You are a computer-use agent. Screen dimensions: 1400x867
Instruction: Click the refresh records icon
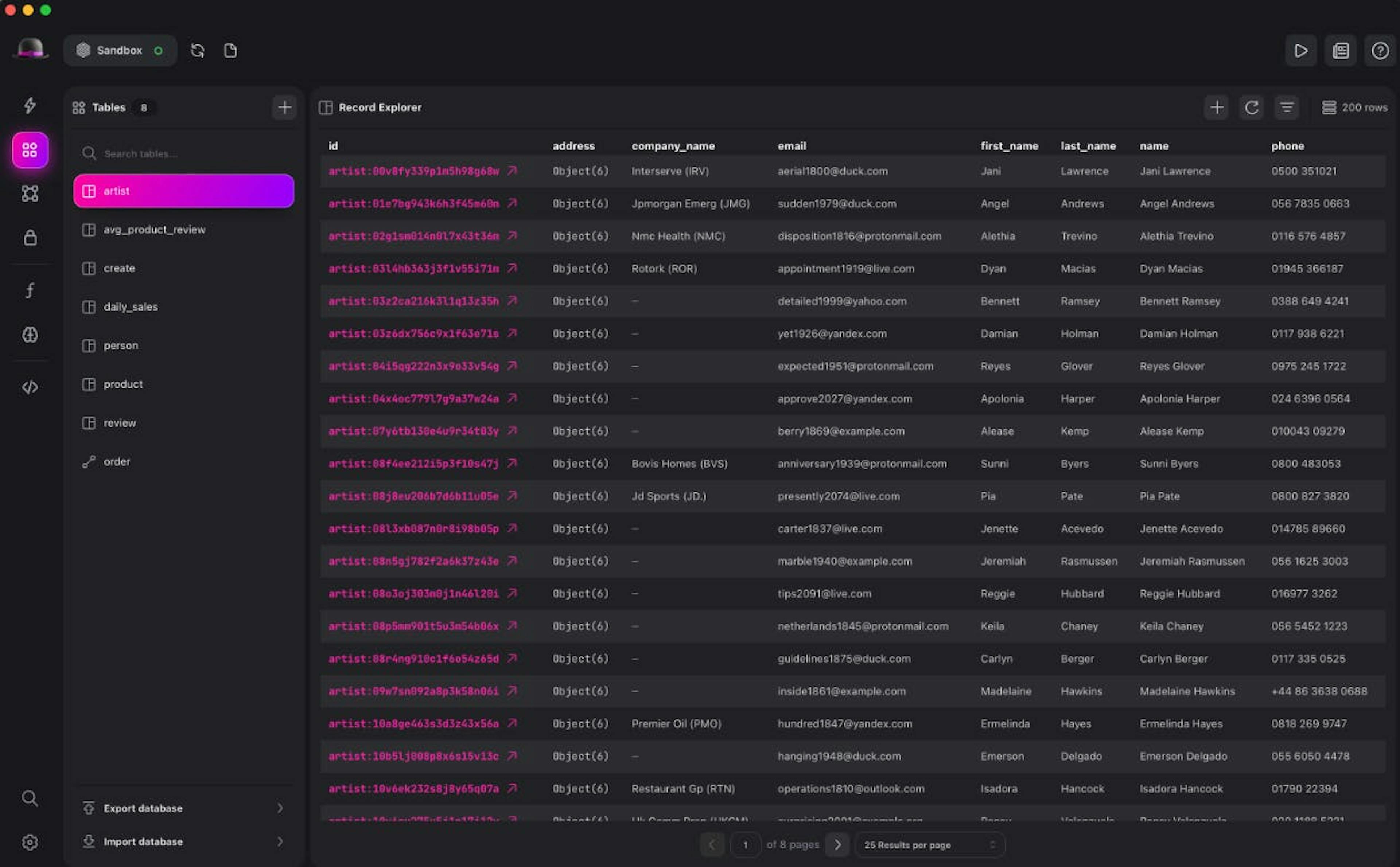click(x=1252, y=107)
